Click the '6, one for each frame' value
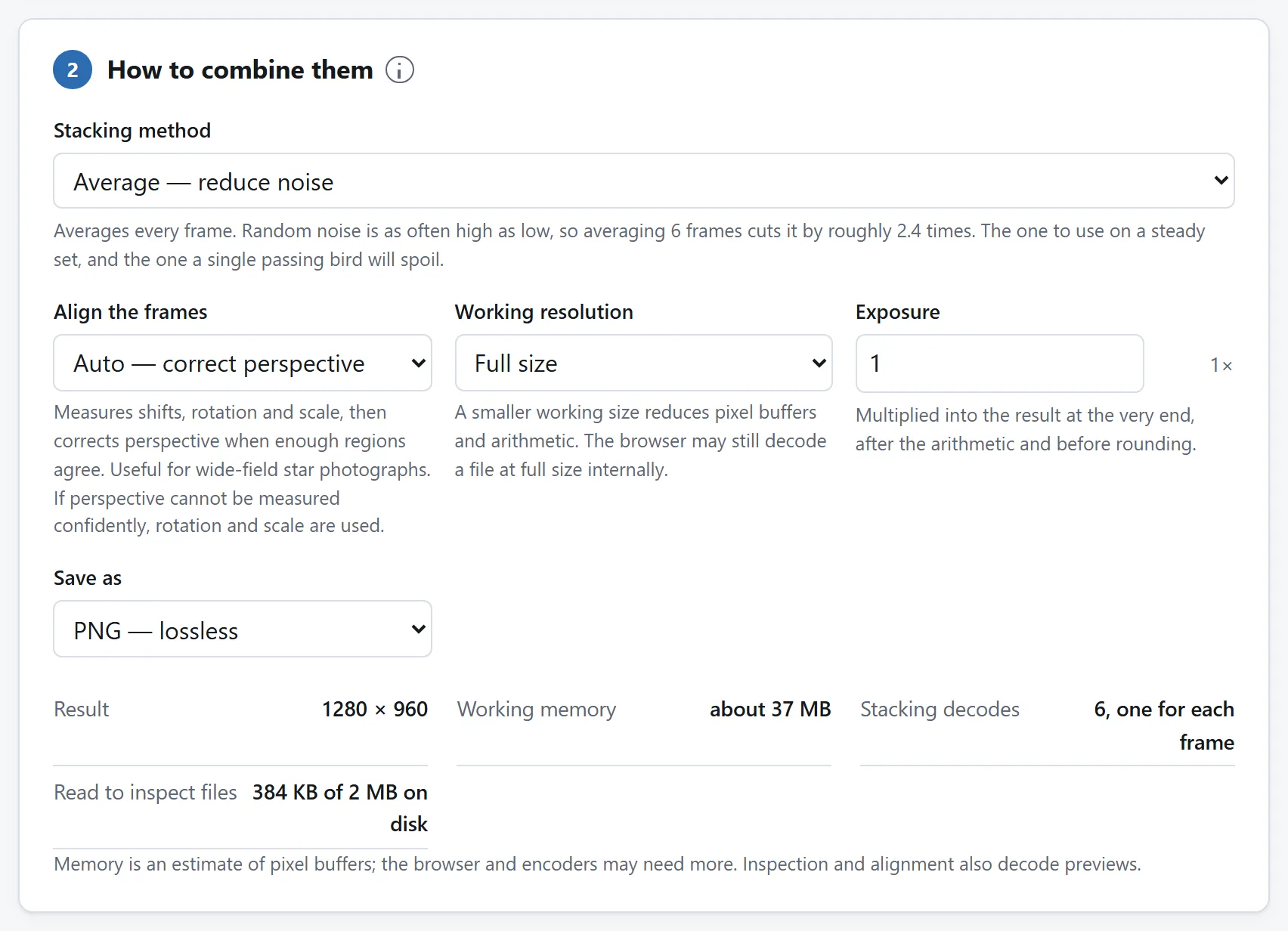 point(1164,725)
